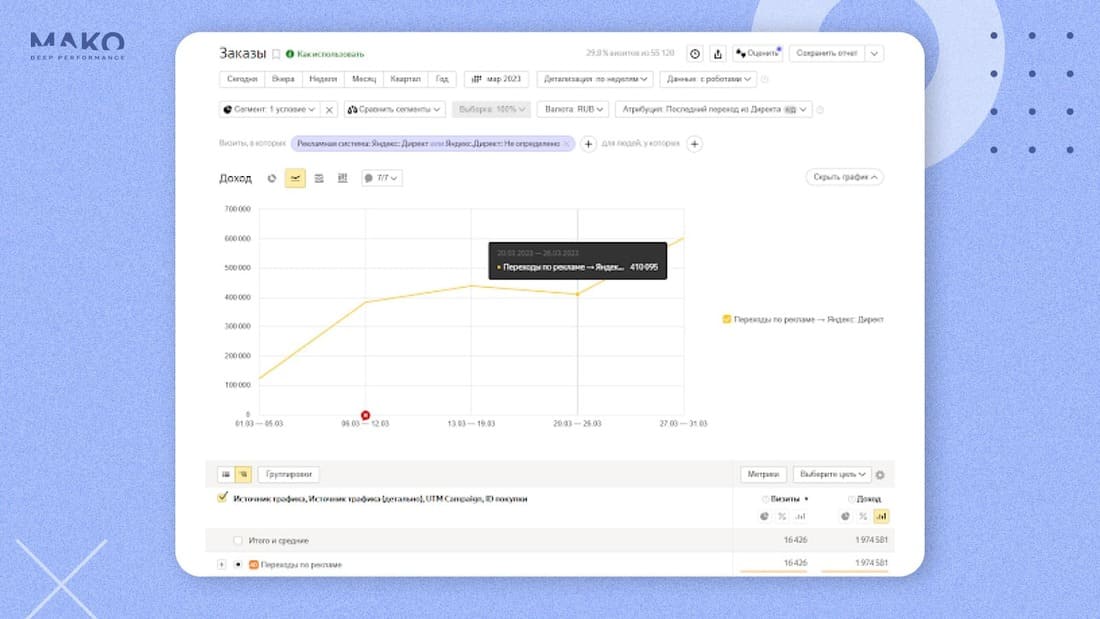
Task: Click the red annotation marker on timeline
Action: click(365, 415)
